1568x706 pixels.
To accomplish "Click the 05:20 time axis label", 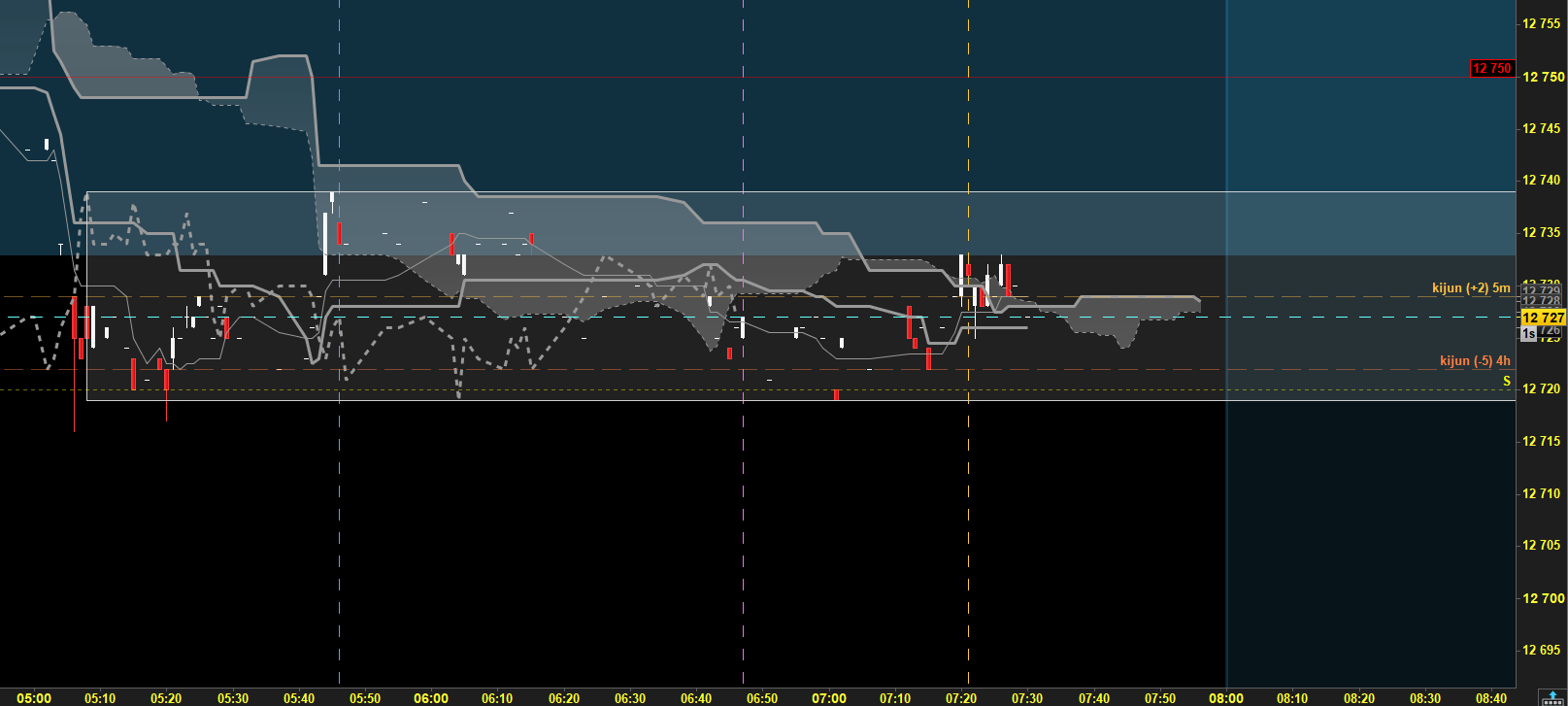I will [166, 698].
